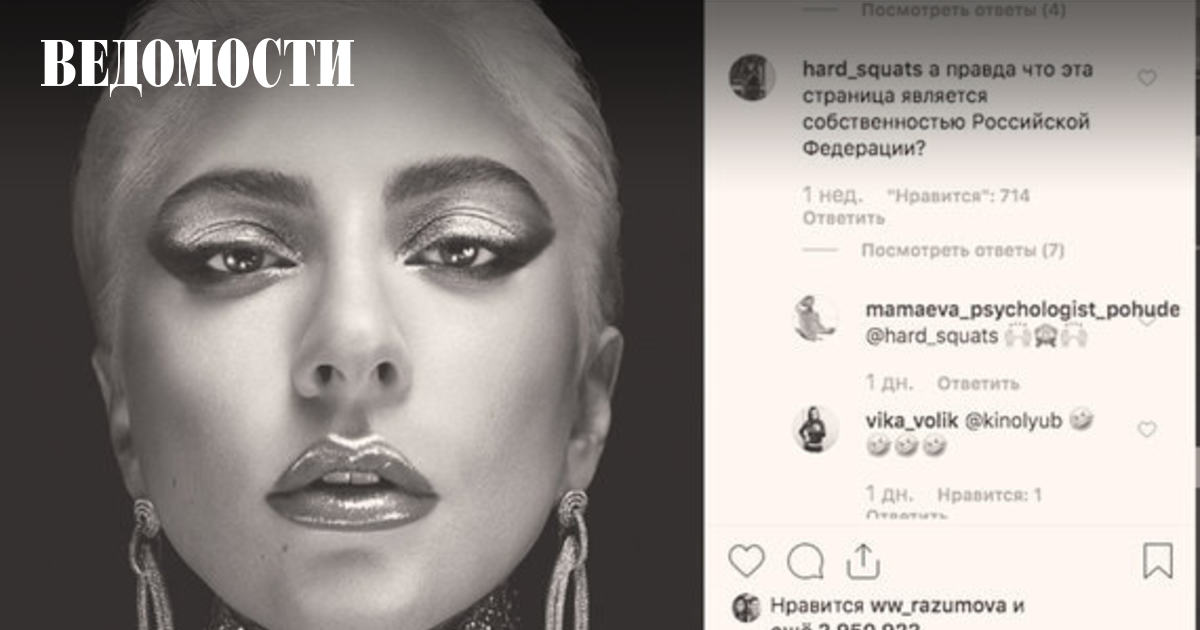Open mamaeva_psychologist_pohude avatar picture
This screenshot has width=1200, height=630.
tap(815, 320)
